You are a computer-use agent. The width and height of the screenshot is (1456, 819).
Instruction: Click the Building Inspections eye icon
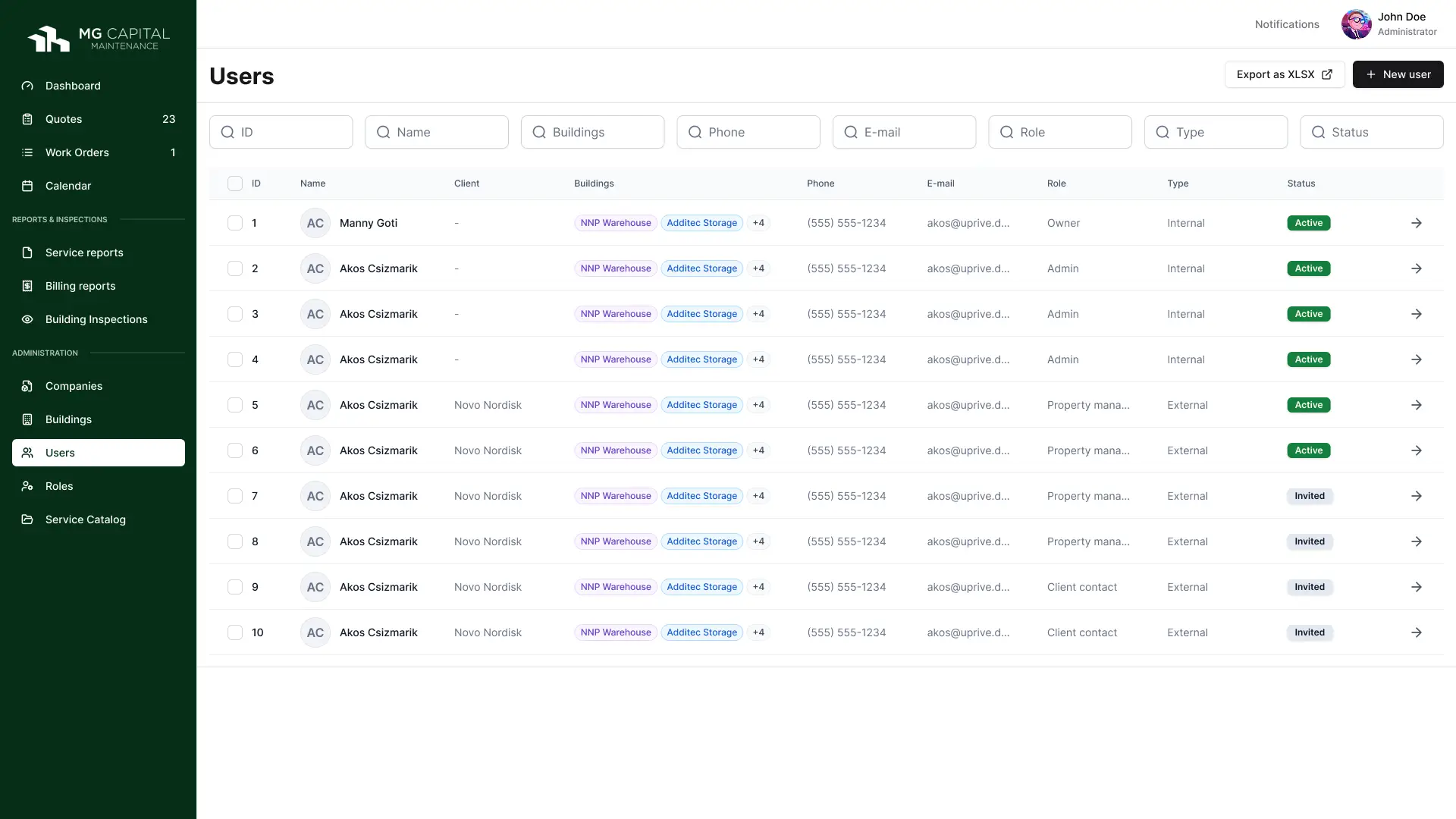27,319
